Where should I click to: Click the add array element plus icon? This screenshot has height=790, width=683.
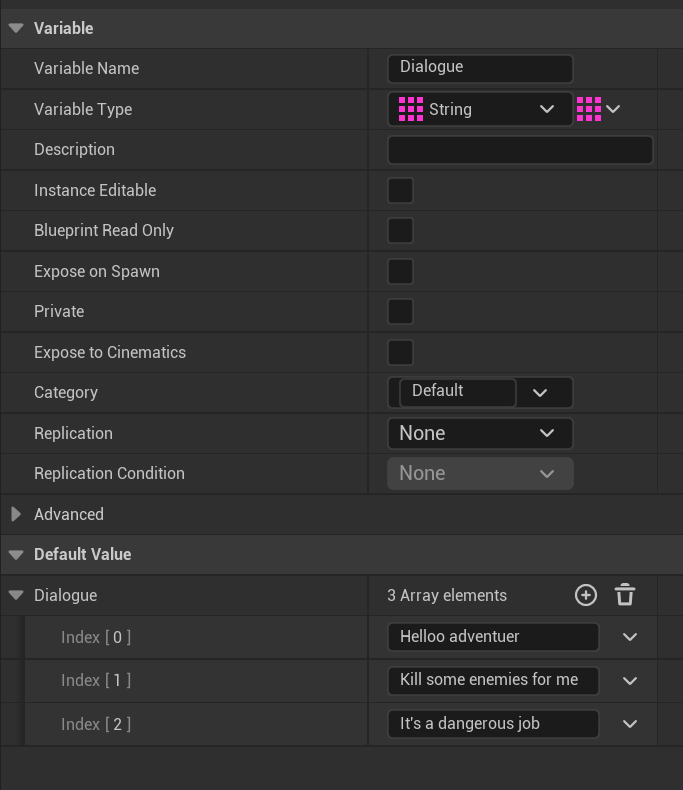click(x=586, y=595)
